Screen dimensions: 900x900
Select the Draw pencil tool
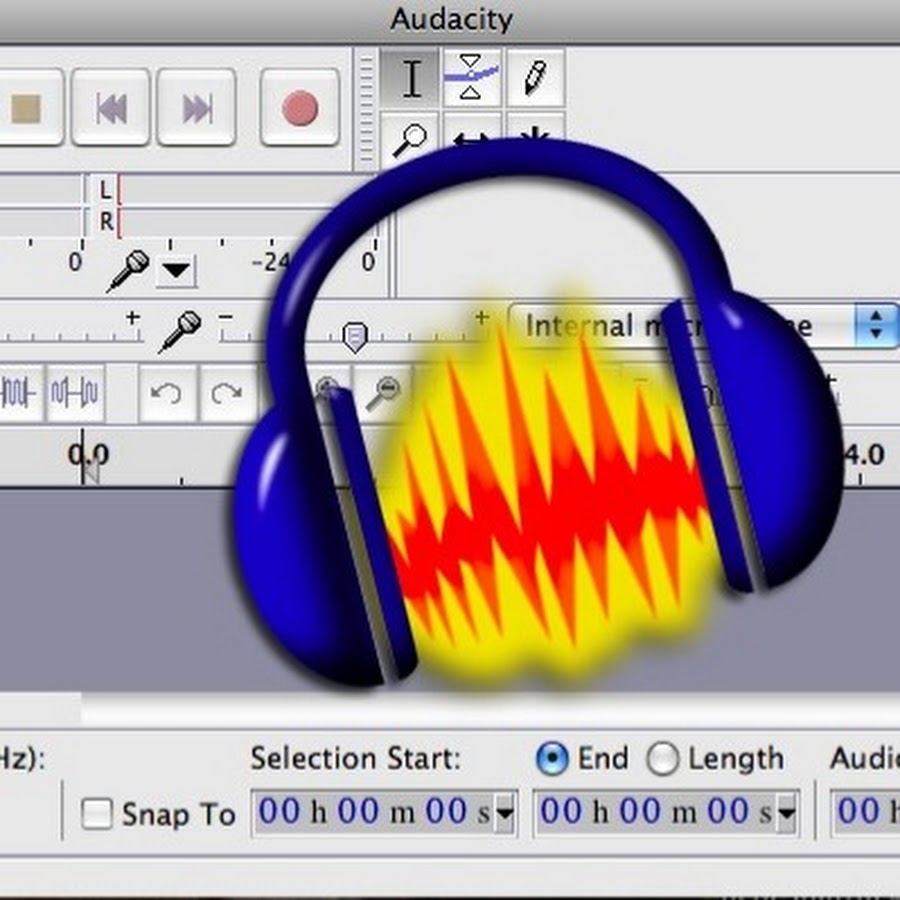[x=535, y=79]
